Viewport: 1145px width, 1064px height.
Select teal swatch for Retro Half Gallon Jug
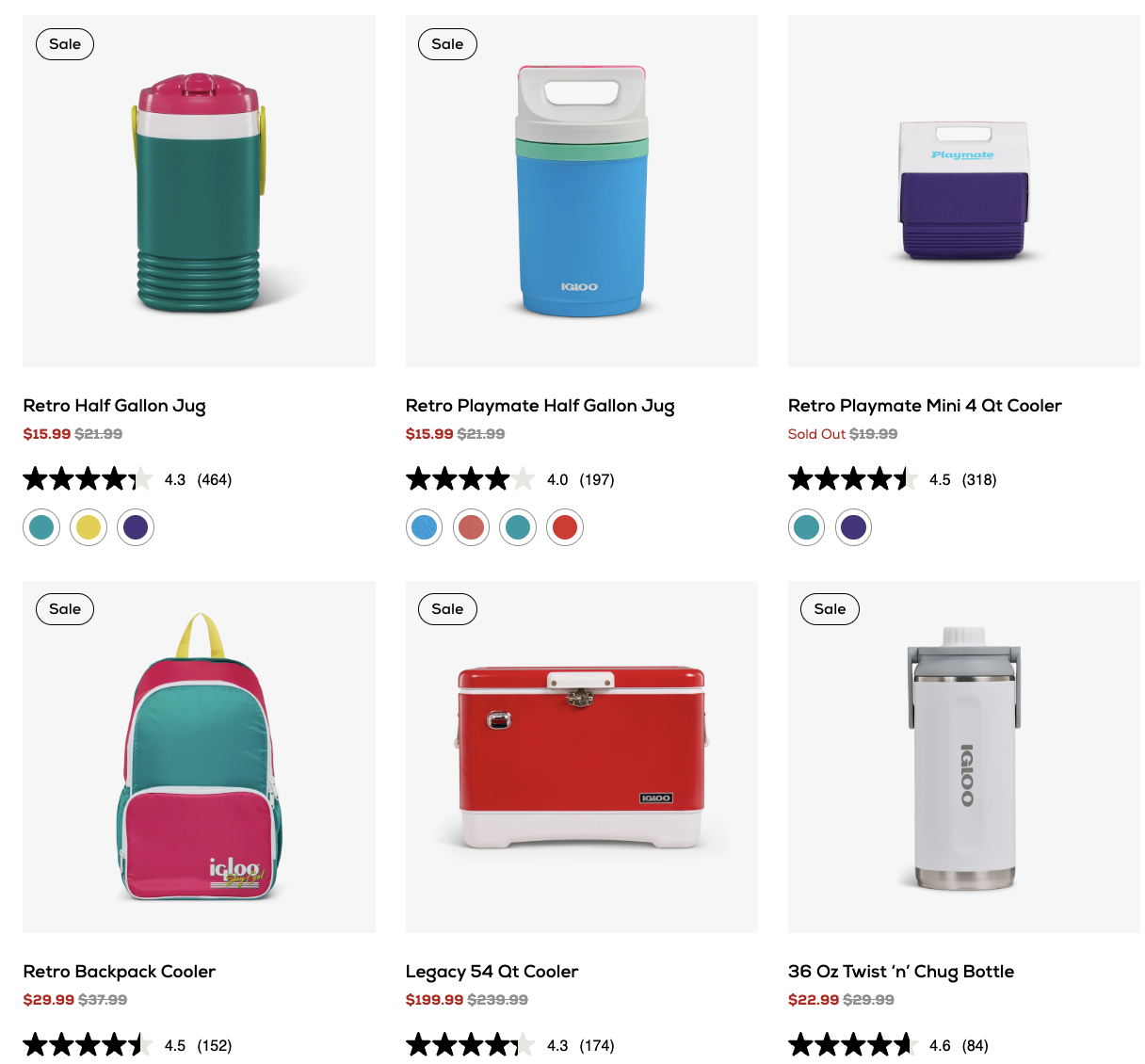[41, 527]
